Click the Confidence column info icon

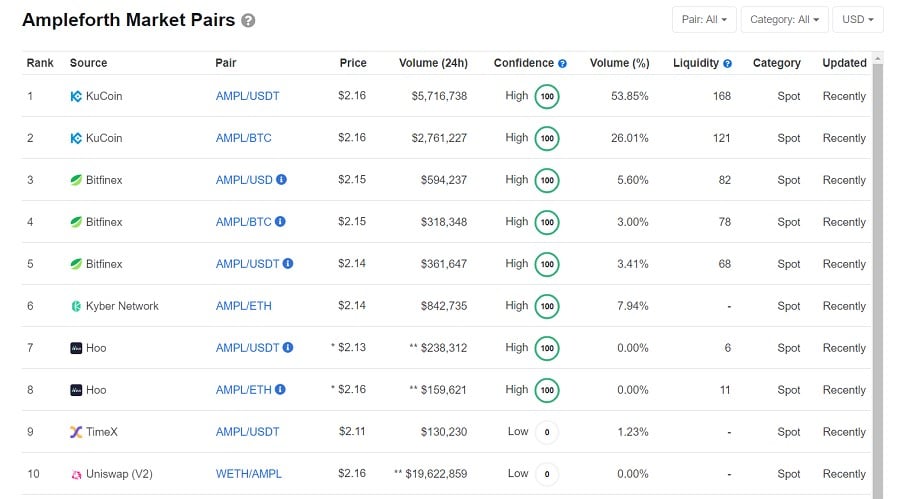562,63
